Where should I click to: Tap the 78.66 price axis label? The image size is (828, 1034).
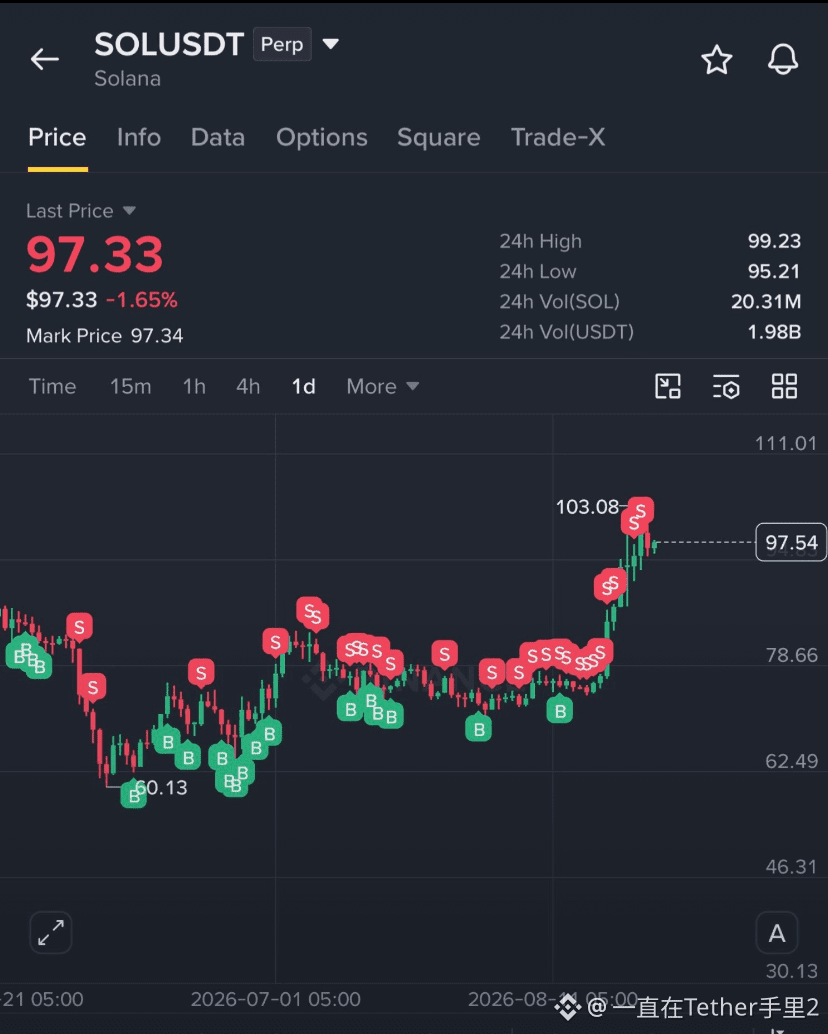click(791, 655)
